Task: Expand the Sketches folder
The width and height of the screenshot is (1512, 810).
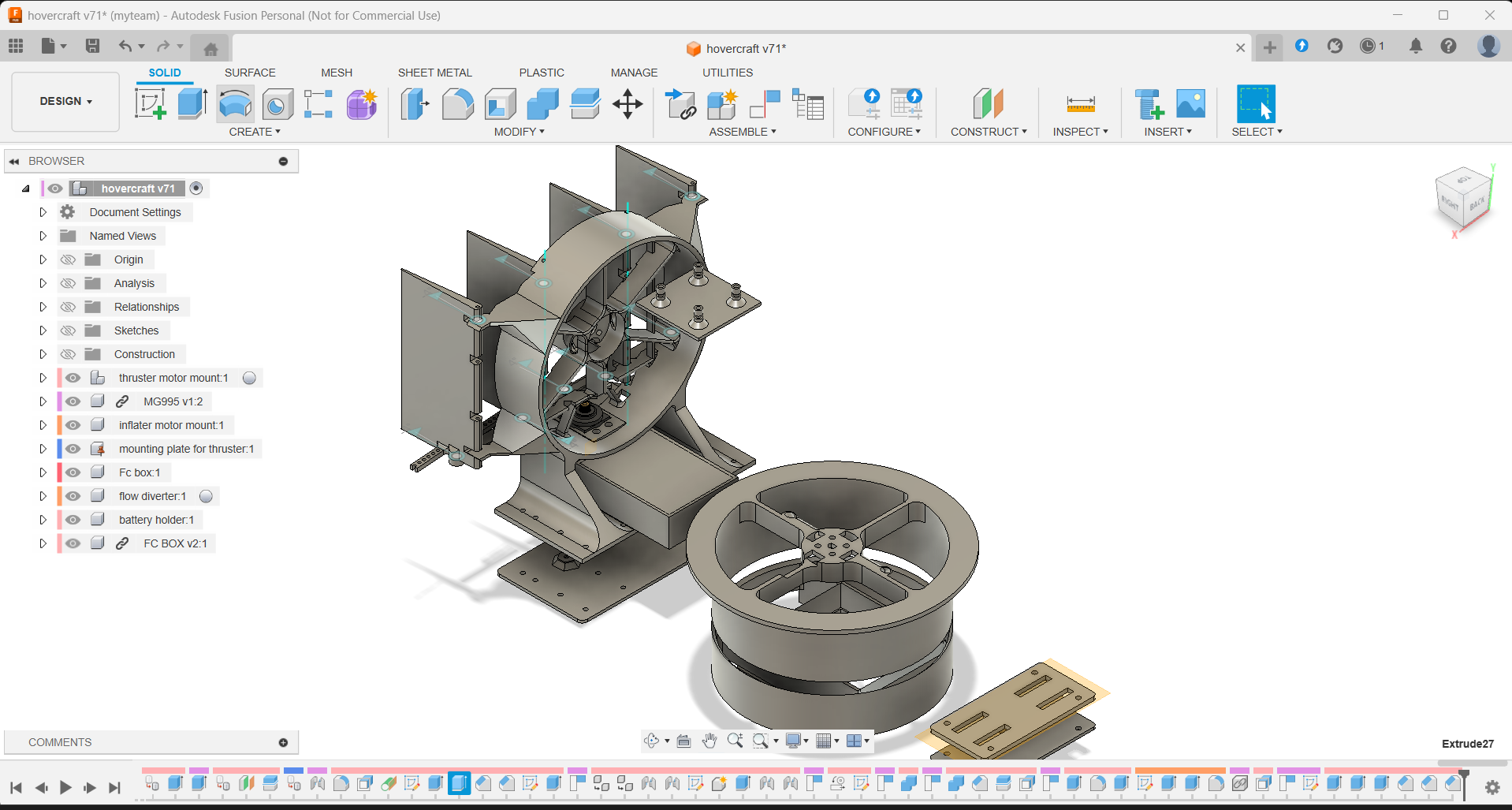Action: [43, 330]
